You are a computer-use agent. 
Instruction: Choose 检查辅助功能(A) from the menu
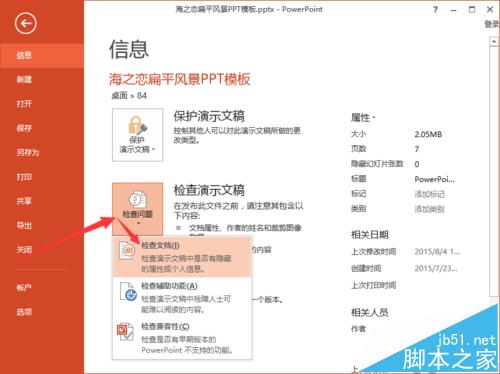coord(182,297)
